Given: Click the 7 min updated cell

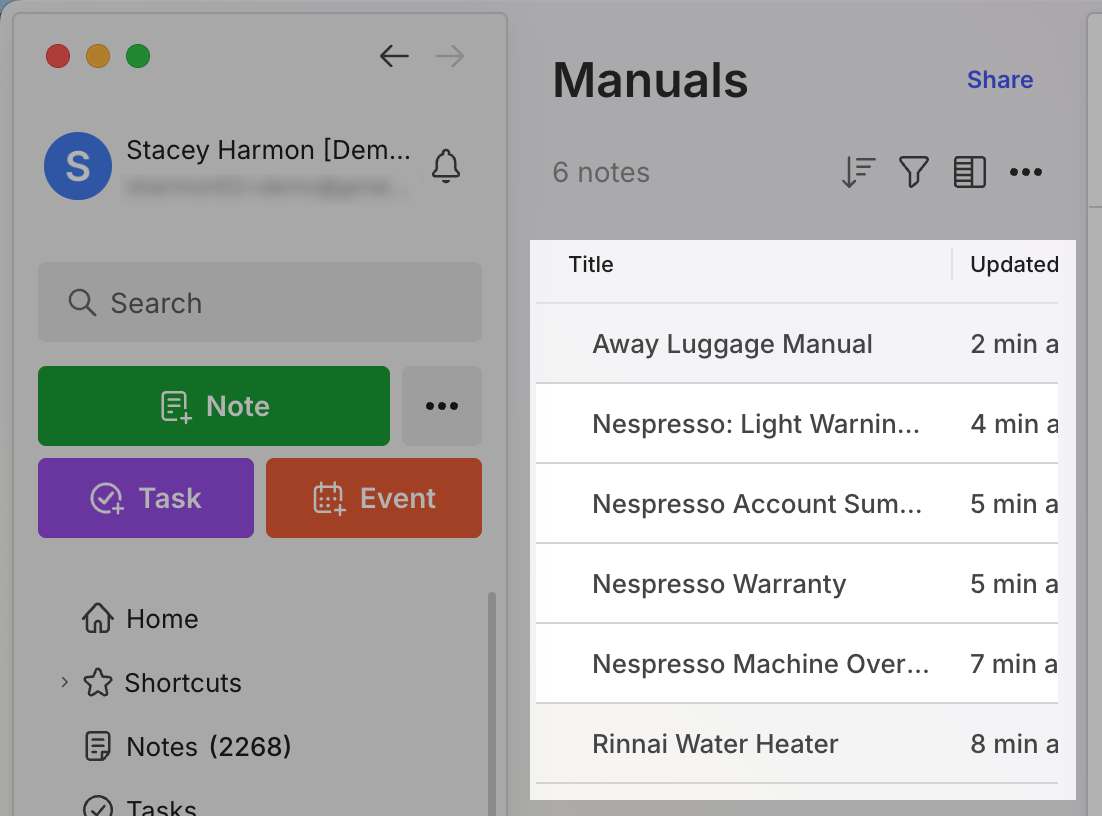Looking at the screenshot, I should point(1014,663).
